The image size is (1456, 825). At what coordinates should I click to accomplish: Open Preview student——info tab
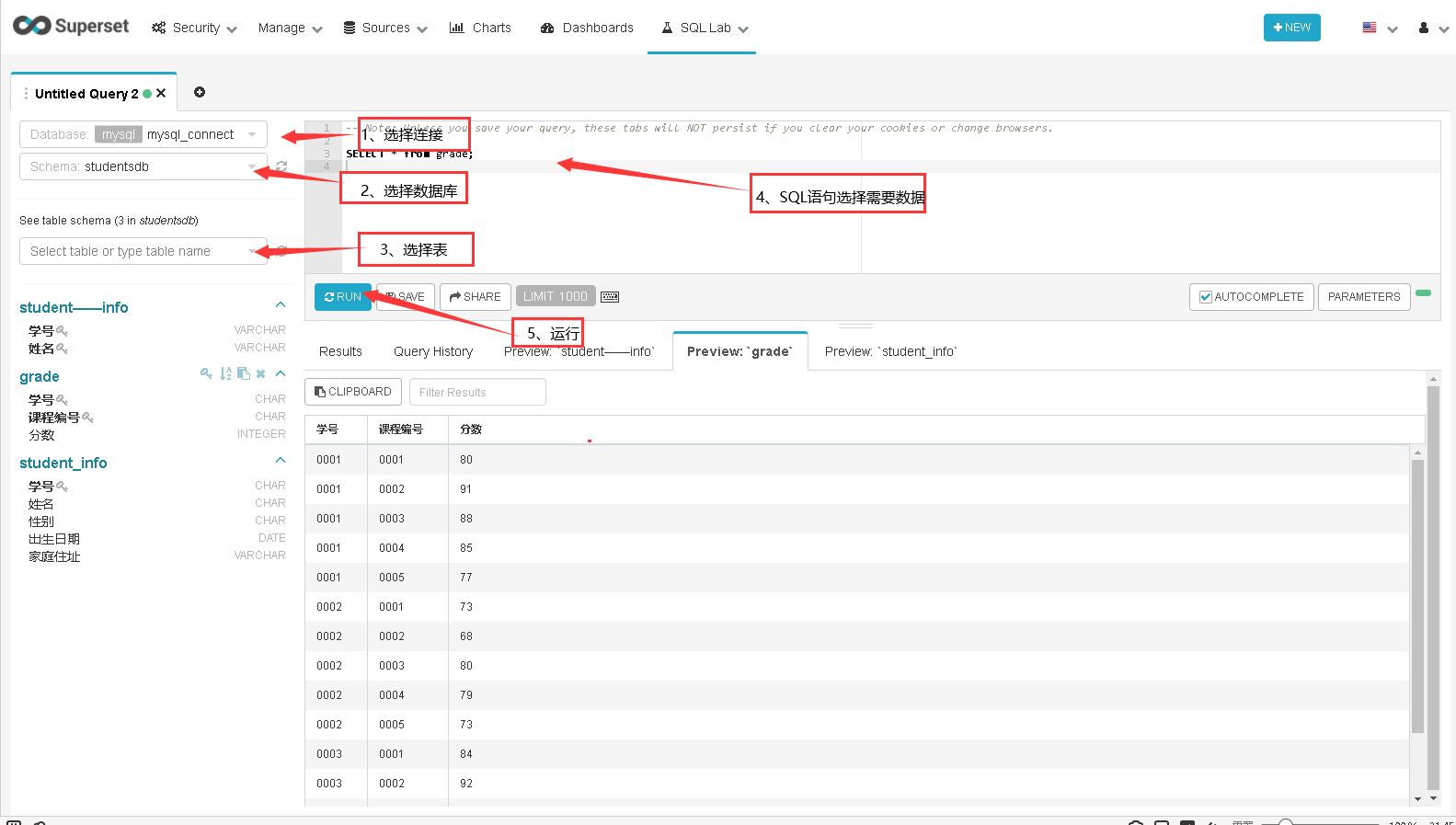pyautogui.click(x=579, y=351)
